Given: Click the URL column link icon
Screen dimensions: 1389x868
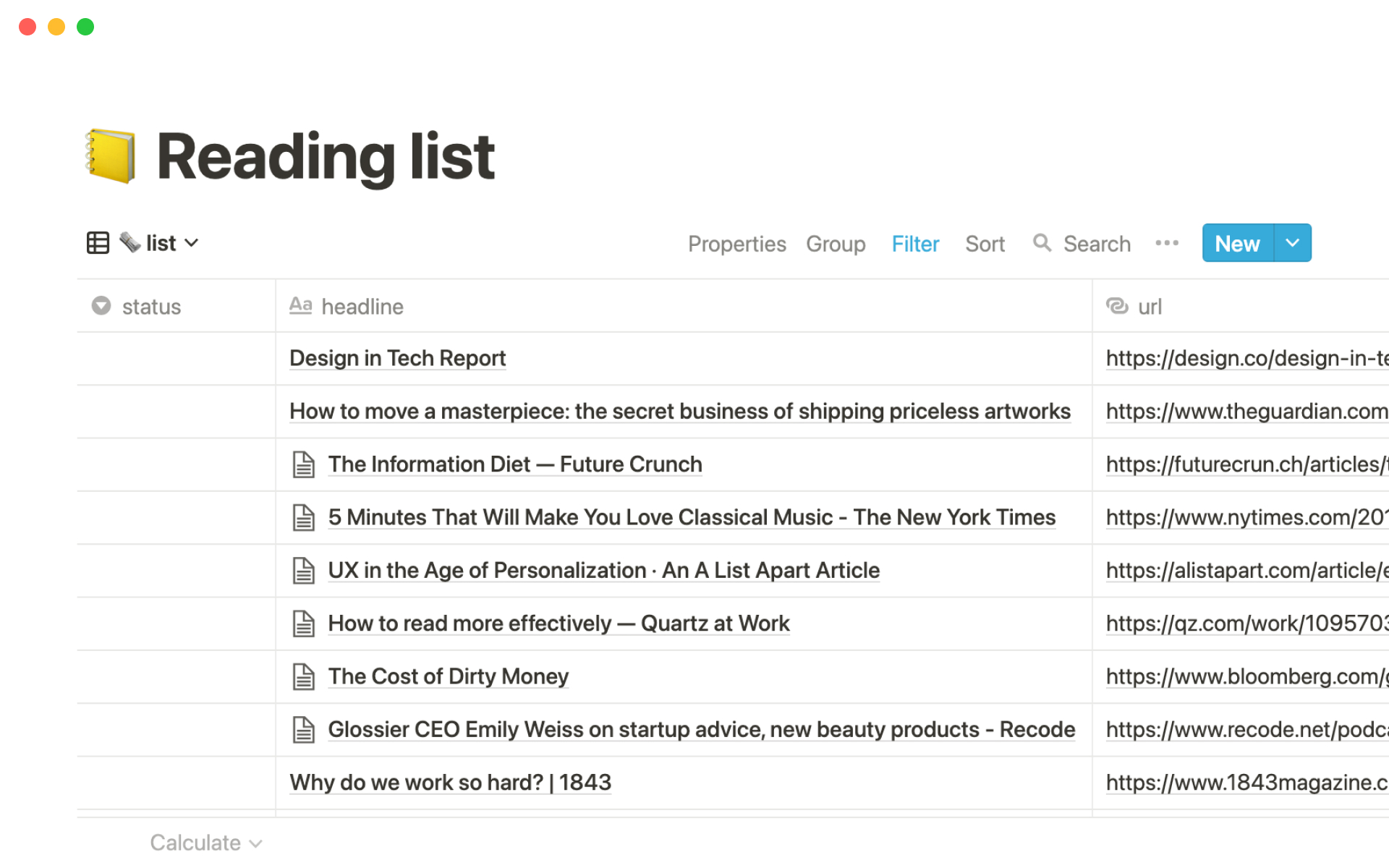Looking at the screenshot, I should (x=1117, y=305).
